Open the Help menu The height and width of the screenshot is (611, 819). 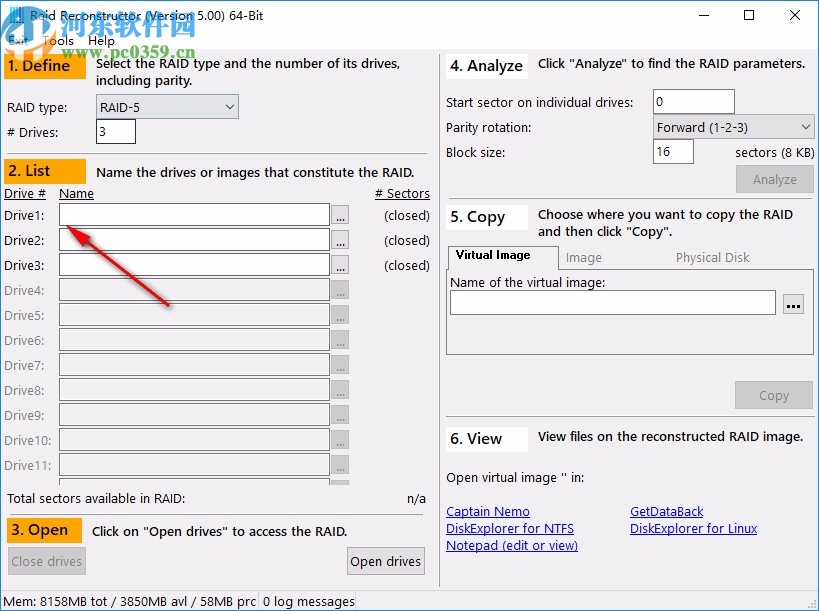(101, 41)
